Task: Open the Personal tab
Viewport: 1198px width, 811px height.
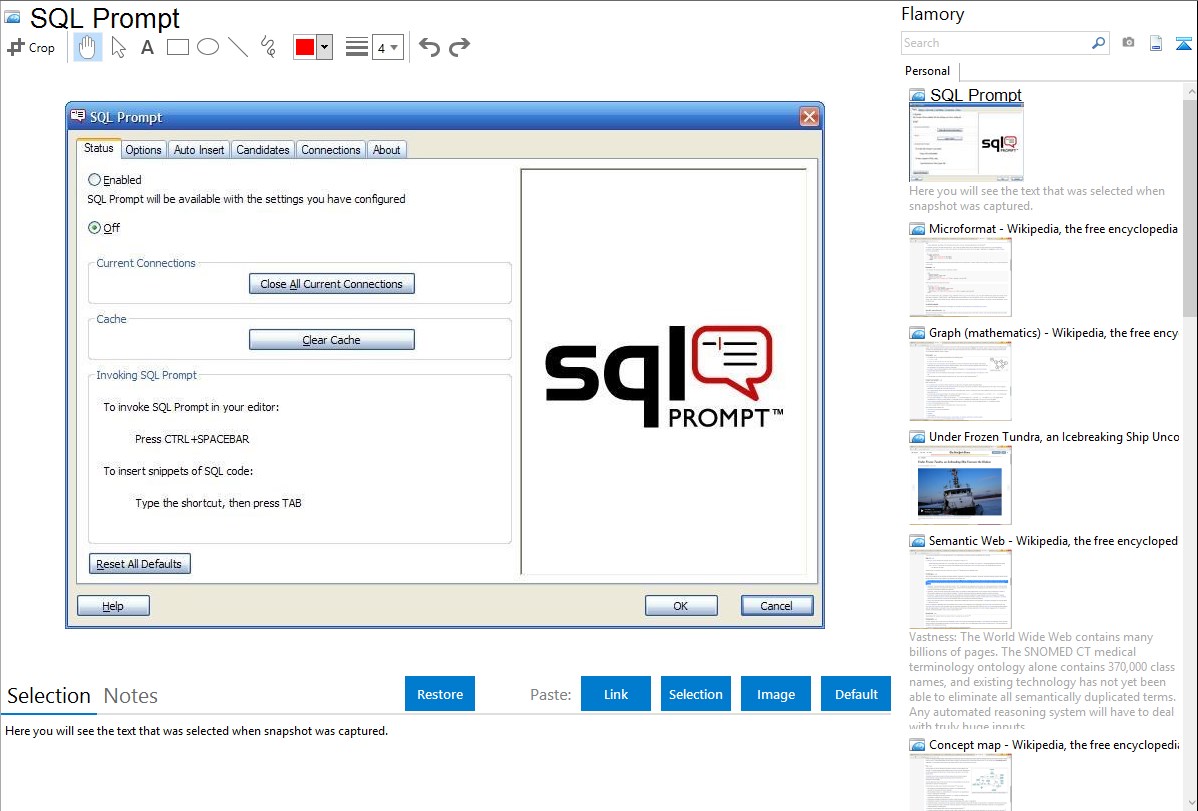Action: (x=928, y=71)
